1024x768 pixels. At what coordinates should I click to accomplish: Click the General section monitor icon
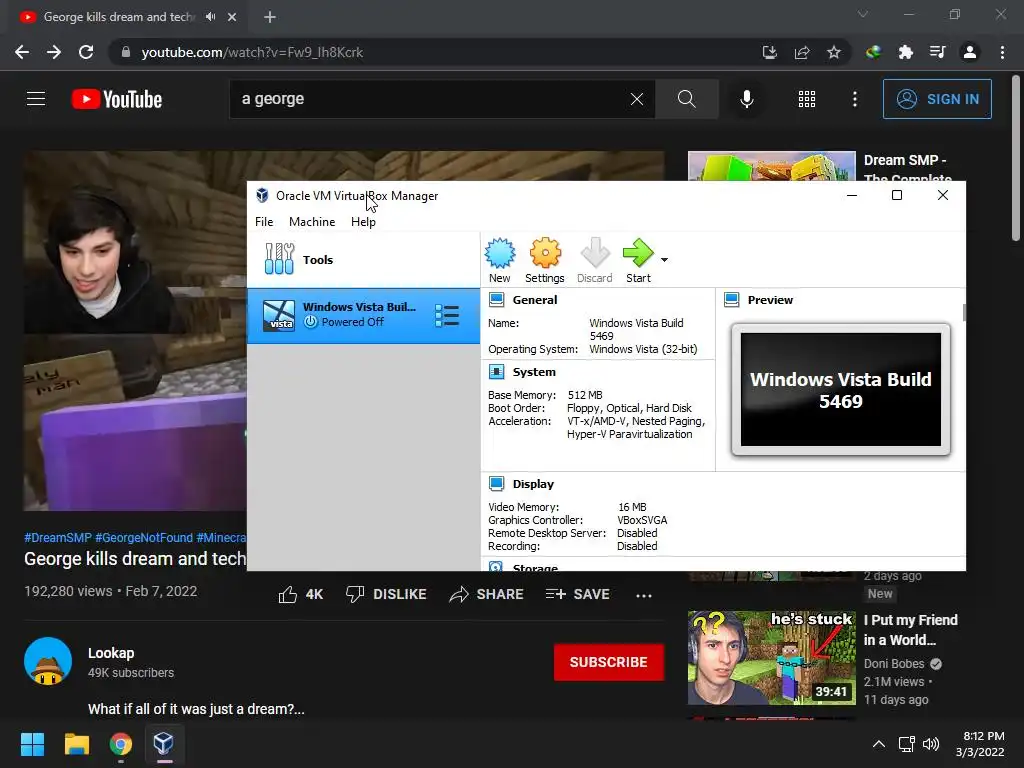pos(496,300)
